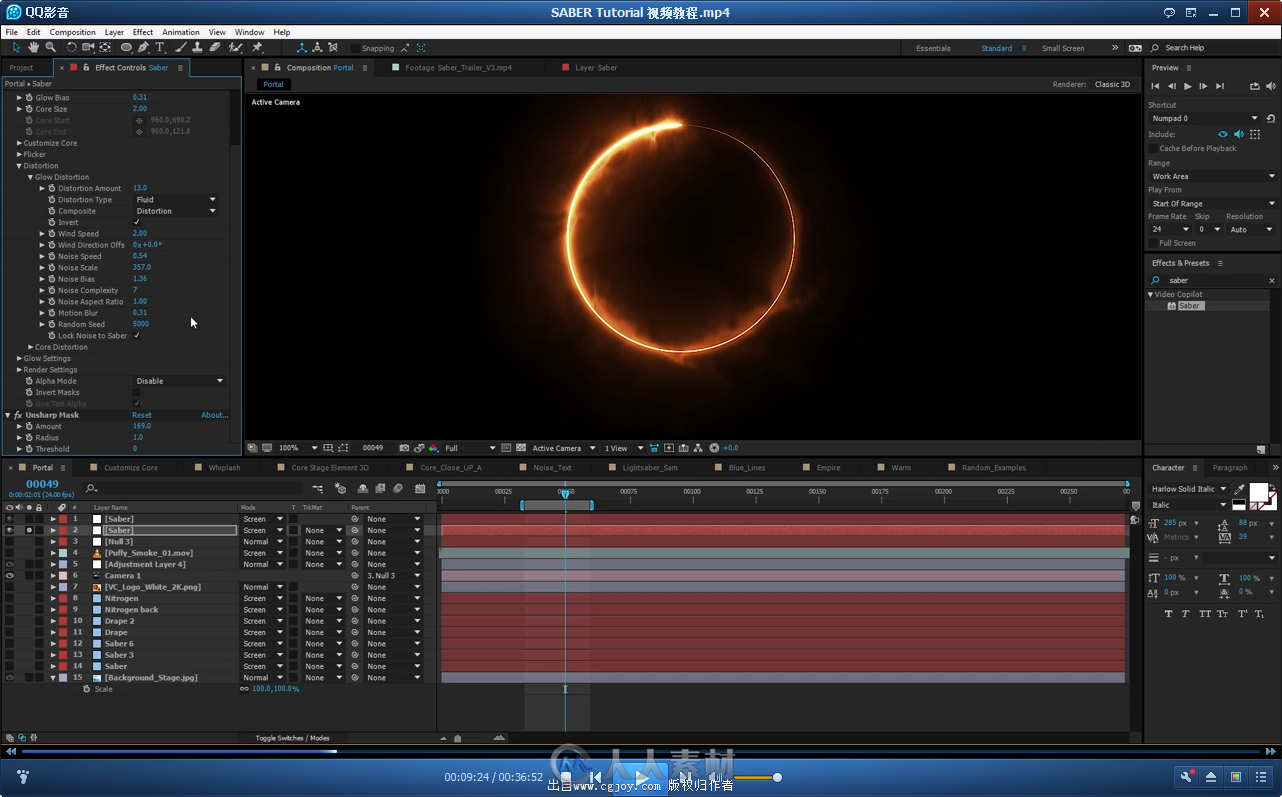Expand the Customize Core property group
Screen dimensions: 1282x797
[x=19, y=143]
